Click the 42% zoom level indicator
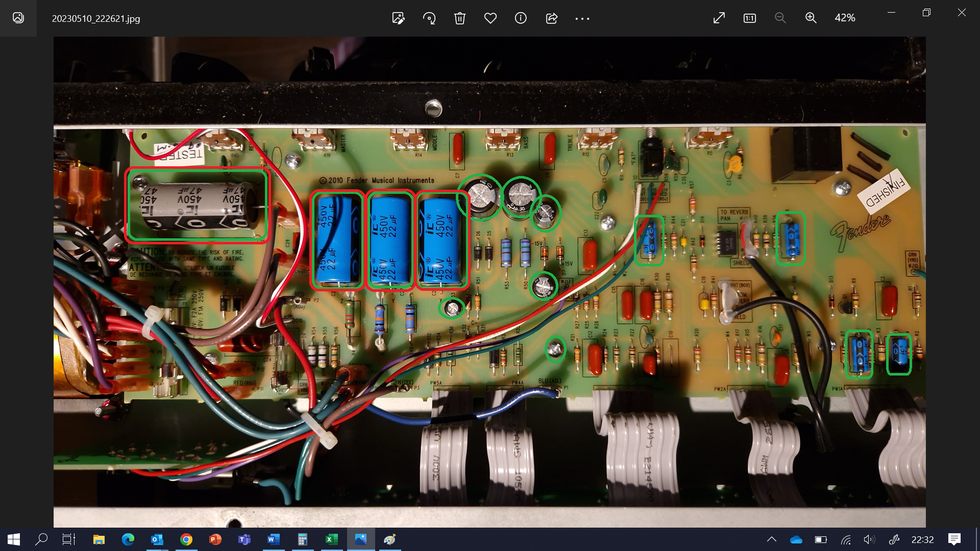Screen dimensions: 980x551 (845, 18)
